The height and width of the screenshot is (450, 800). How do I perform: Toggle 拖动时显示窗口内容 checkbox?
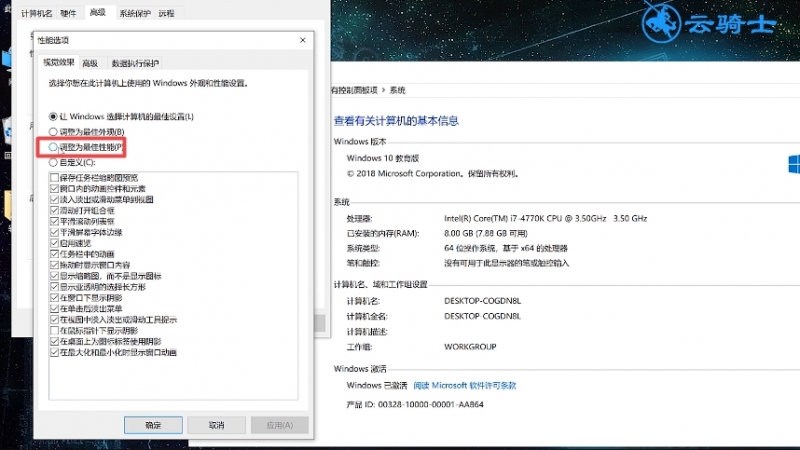[x=55, y=265]
